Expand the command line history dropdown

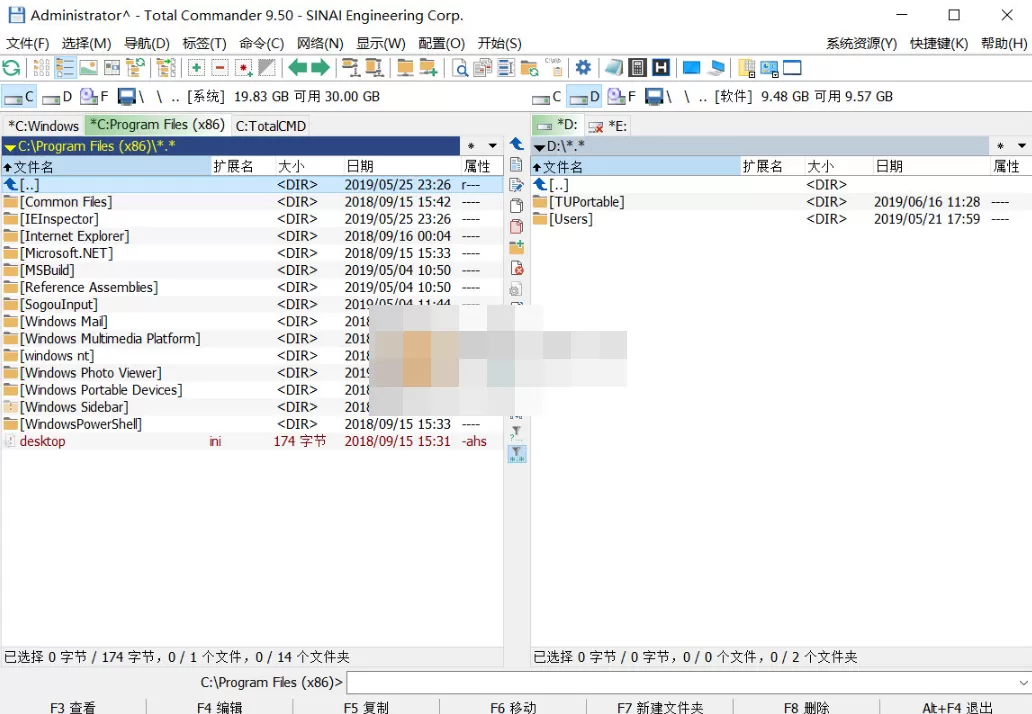point(1022,683)
